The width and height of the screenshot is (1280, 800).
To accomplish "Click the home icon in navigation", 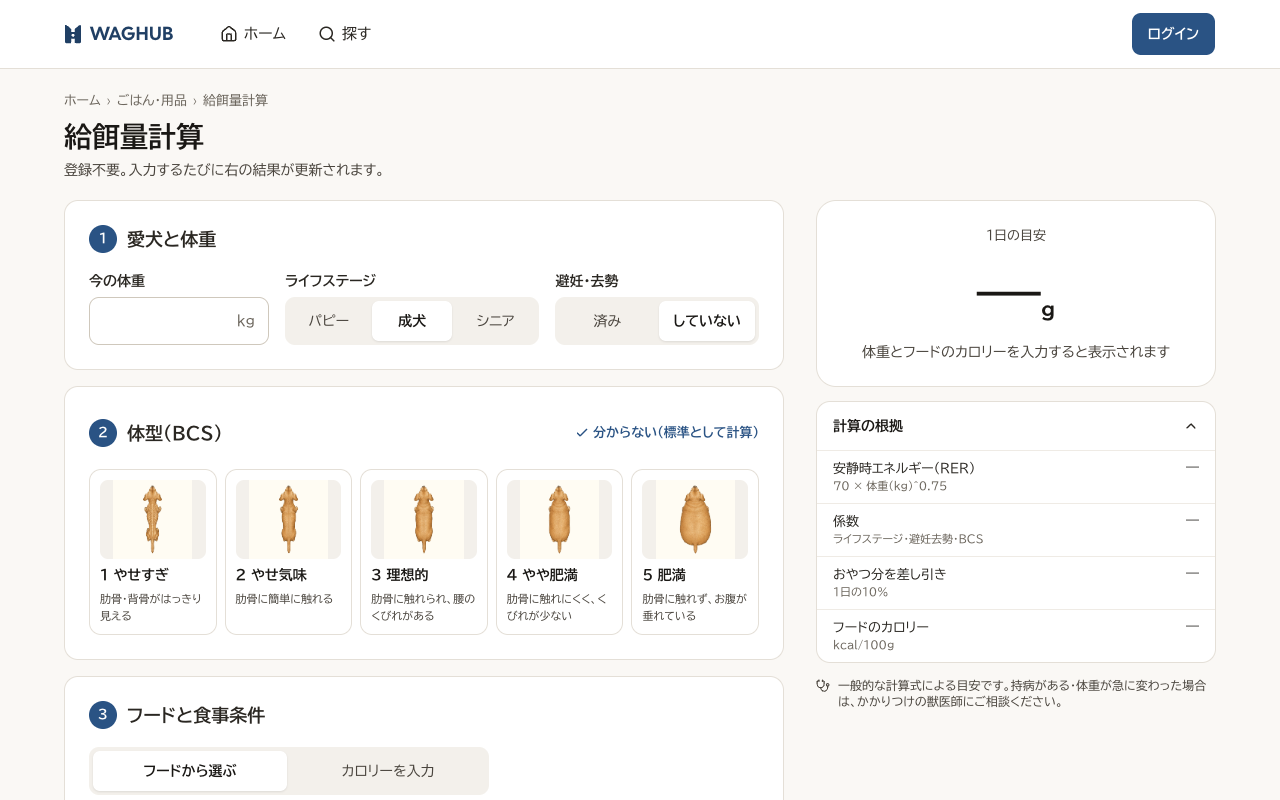I will tap(229, 34).
